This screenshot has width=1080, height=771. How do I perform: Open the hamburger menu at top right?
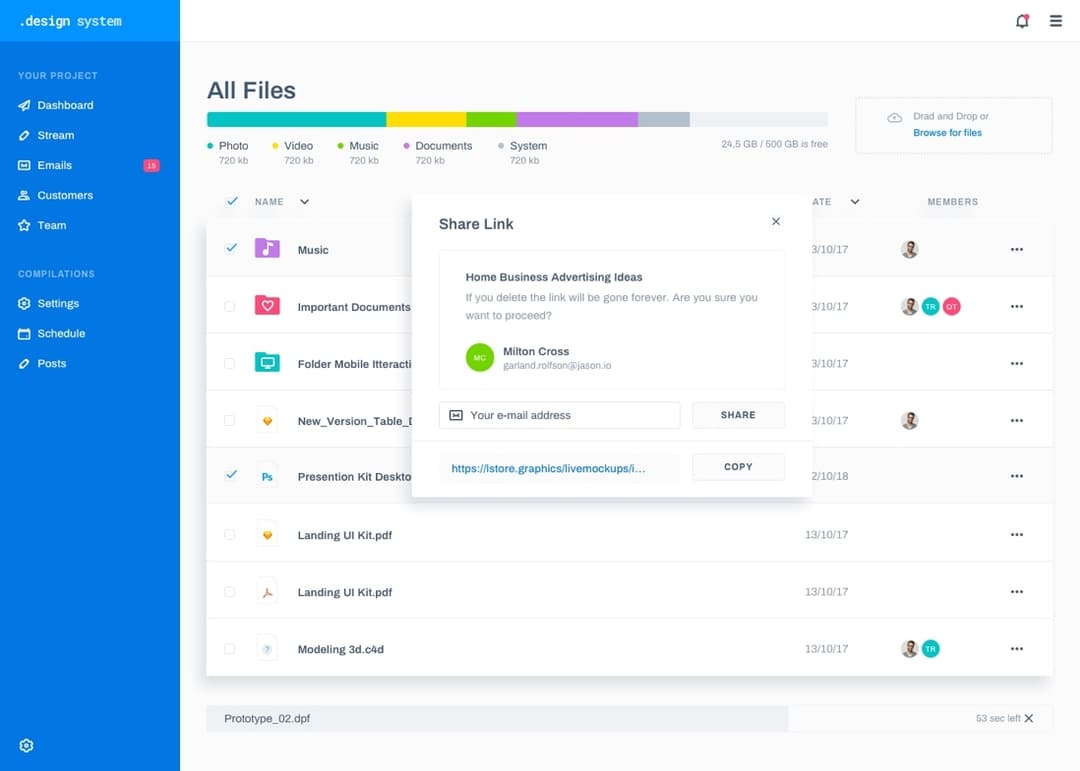point(1056,21)
